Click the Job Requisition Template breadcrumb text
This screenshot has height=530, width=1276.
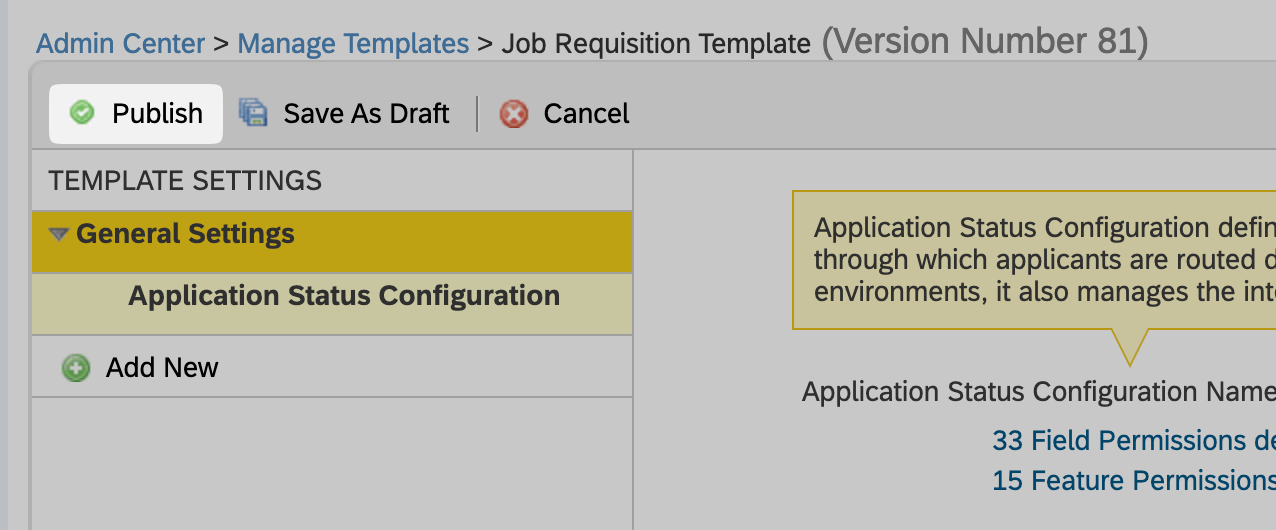tap(656, 44)
